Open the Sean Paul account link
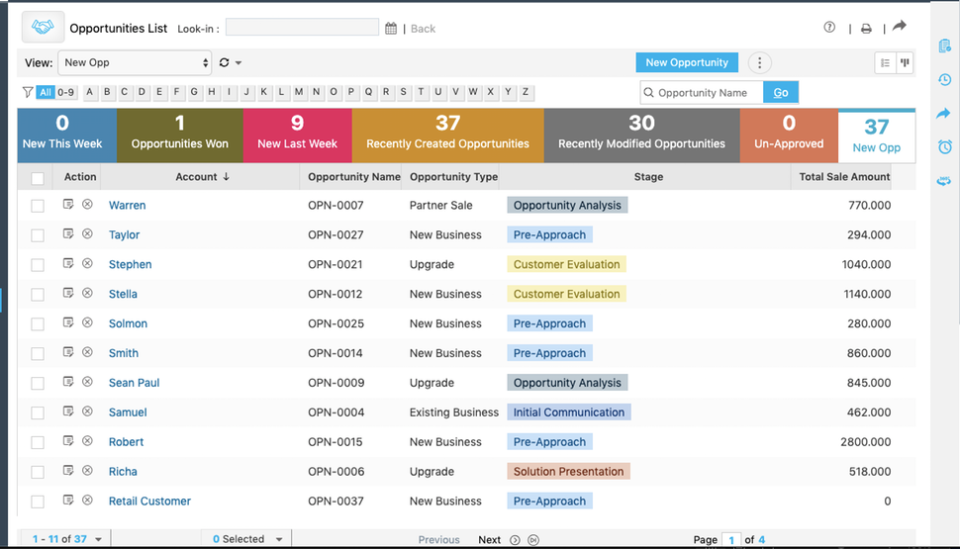This screenshot has width=960, height=549. 134,383
